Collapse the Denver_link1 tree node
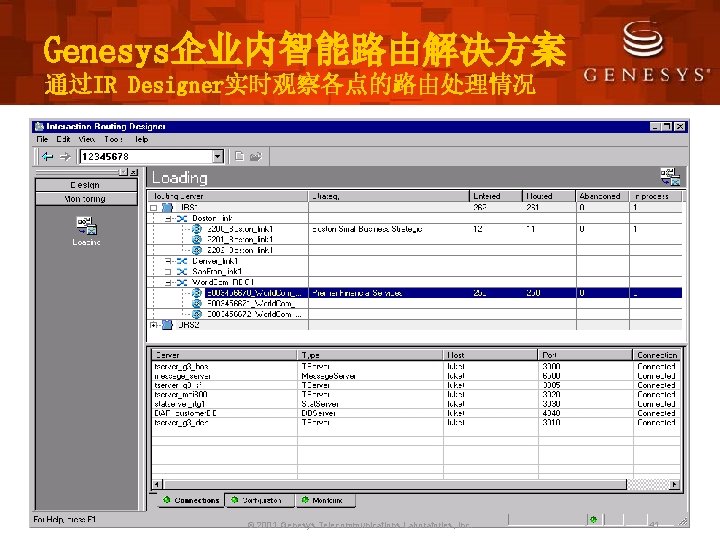720x540 pixels. (x=169, y=261)
